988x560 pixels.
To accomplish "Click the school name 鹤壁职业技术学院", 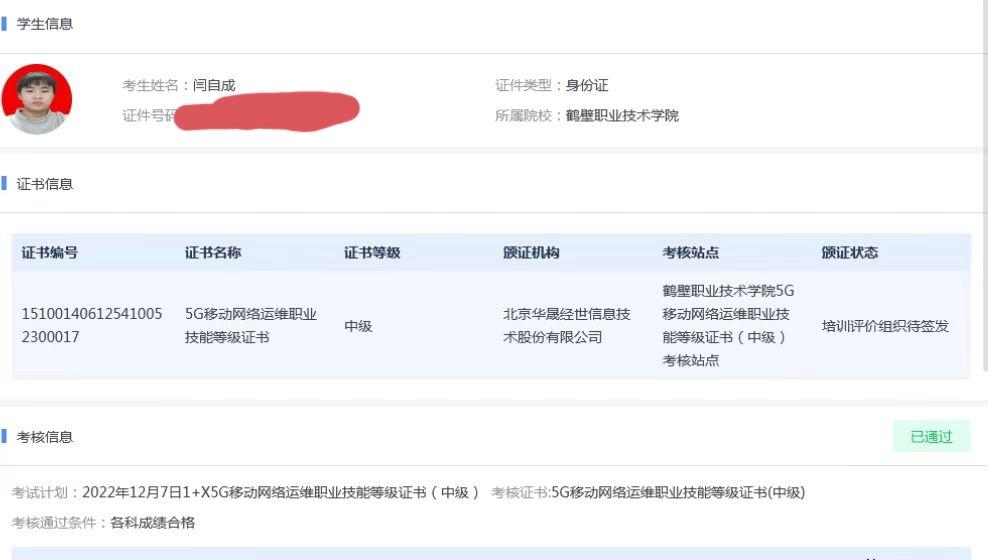I will [x=623, y=115].
